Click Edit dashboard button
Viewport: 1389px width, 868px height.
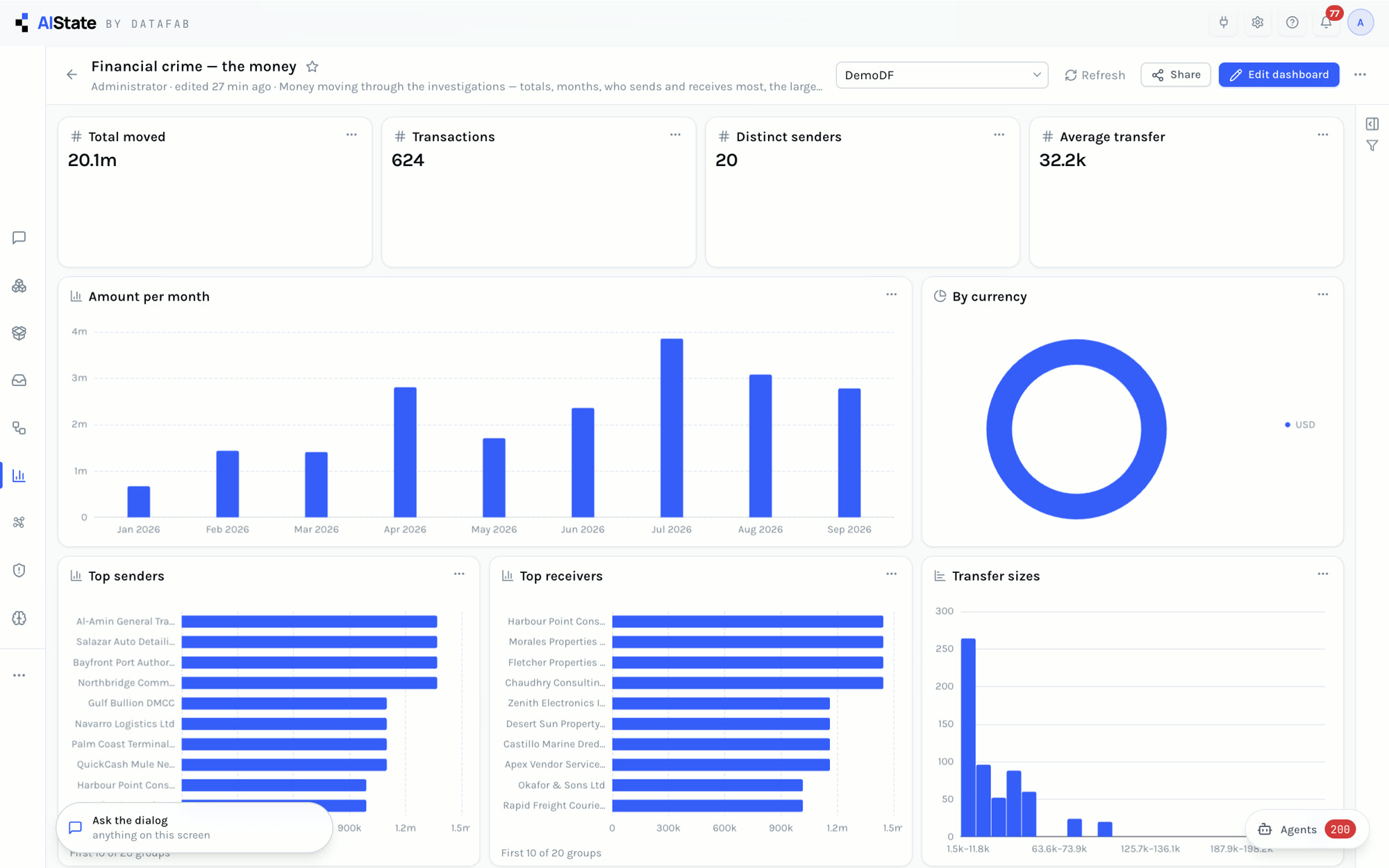click(1279, 75)
